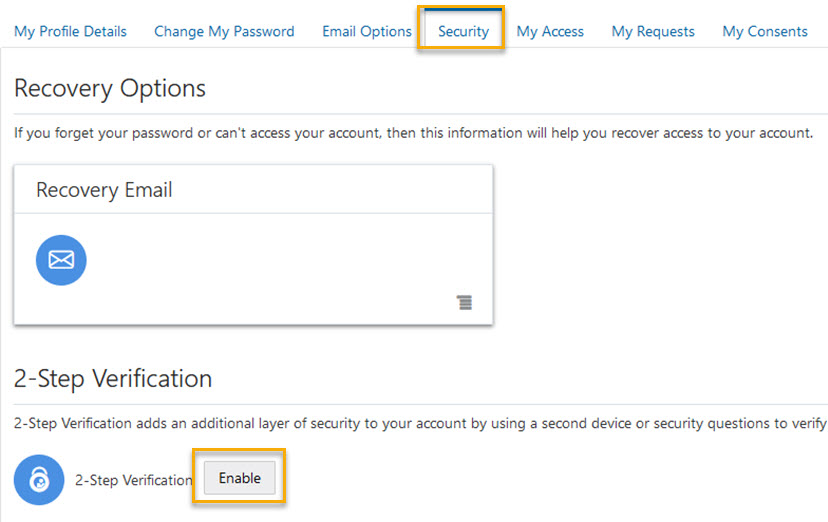Click the blue envelope Recovery Email icon
The height and width of the screenshot is (522, 828).
click(61, 260)
